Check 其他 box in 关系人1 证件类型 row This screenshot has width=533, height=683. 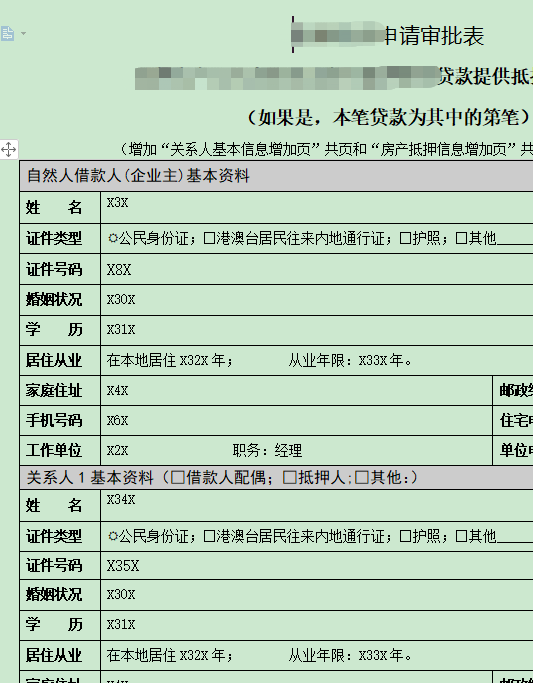[x=461, y=536]
